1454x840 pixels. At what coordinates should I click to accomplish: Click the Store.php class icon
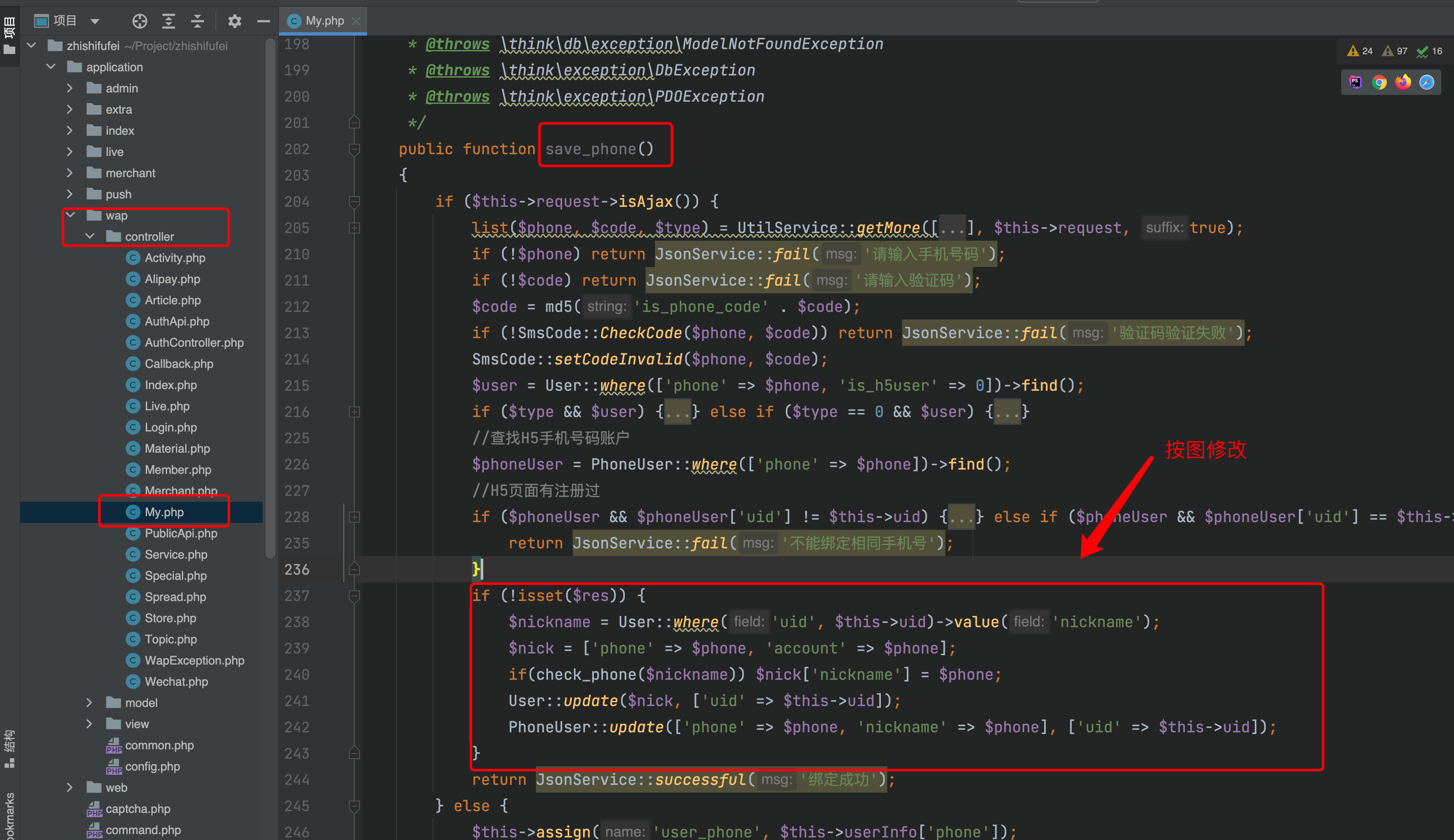point(133,618)
